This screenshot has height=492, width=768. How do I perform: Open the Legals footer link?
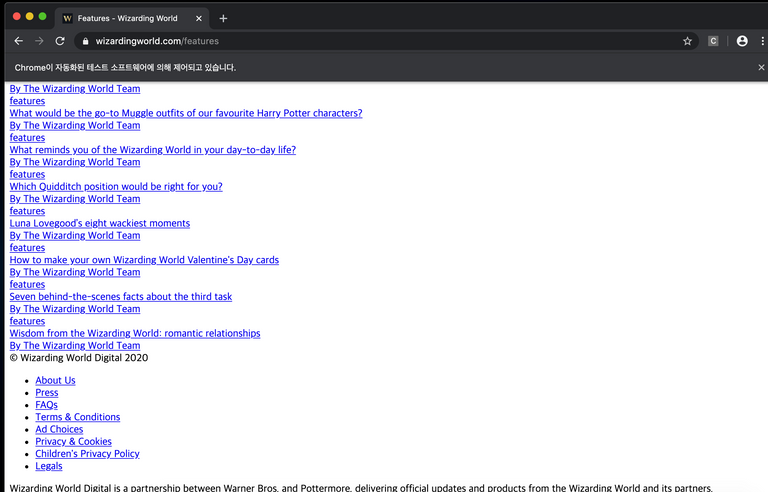click(x=48, y=467)
